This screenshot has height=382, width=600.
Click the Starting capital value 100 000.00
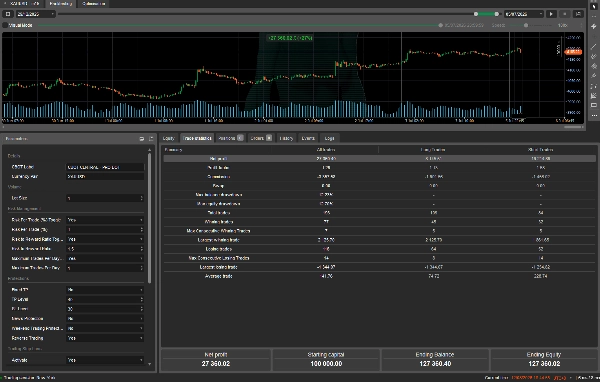(326, 364)
